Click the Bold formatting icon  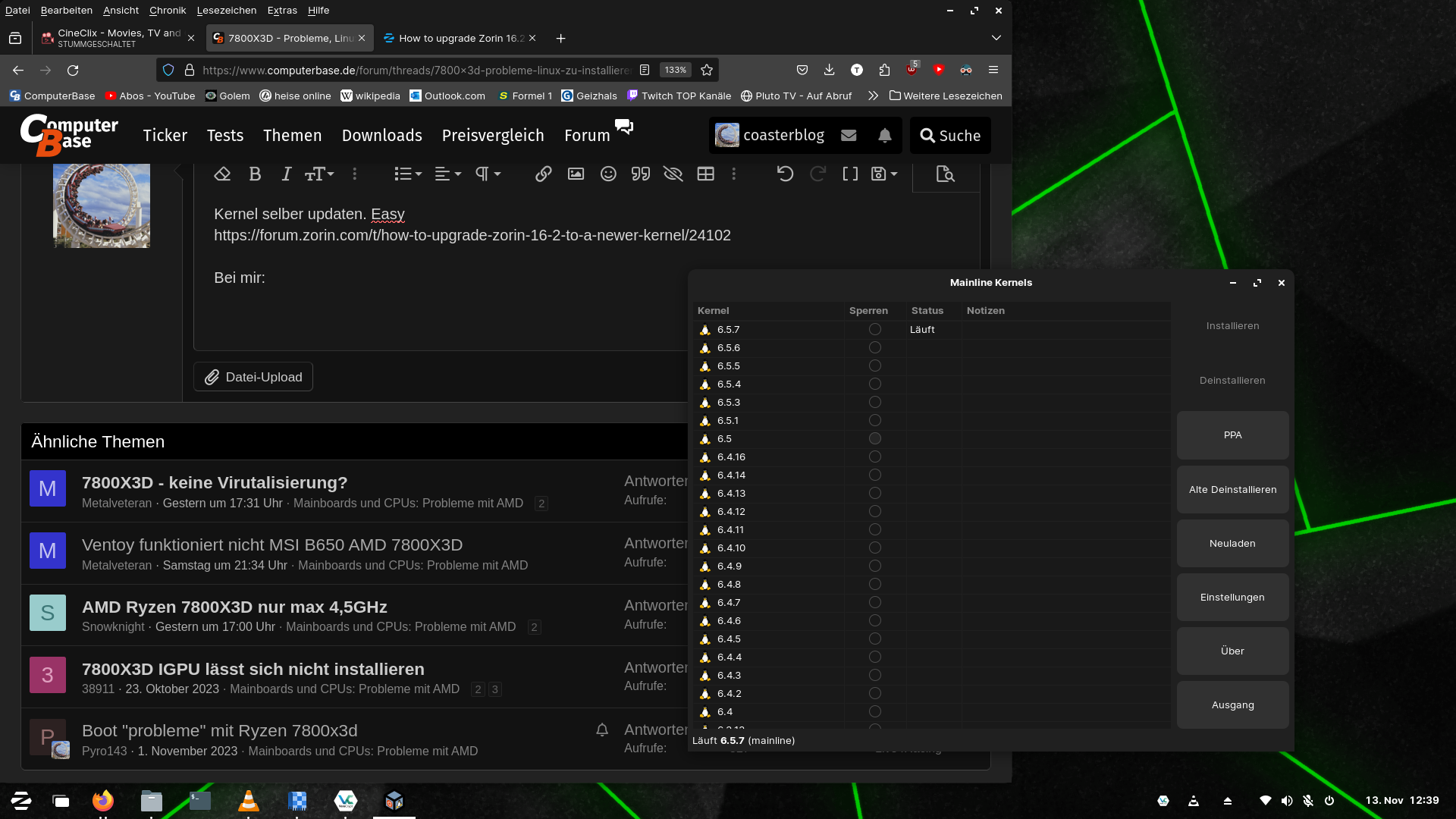[x=255, y=174]
